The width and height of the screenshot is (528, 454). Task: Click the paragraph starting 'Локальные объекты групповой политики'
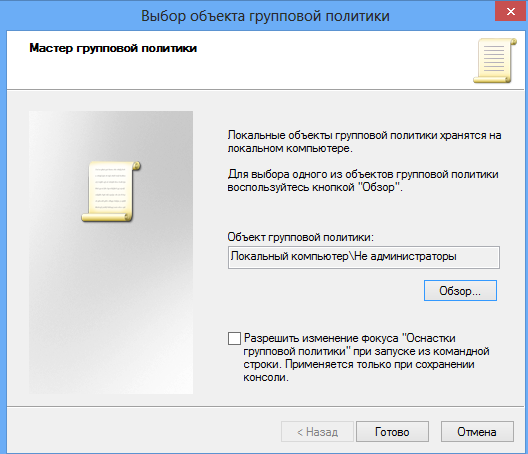(364, 141)
